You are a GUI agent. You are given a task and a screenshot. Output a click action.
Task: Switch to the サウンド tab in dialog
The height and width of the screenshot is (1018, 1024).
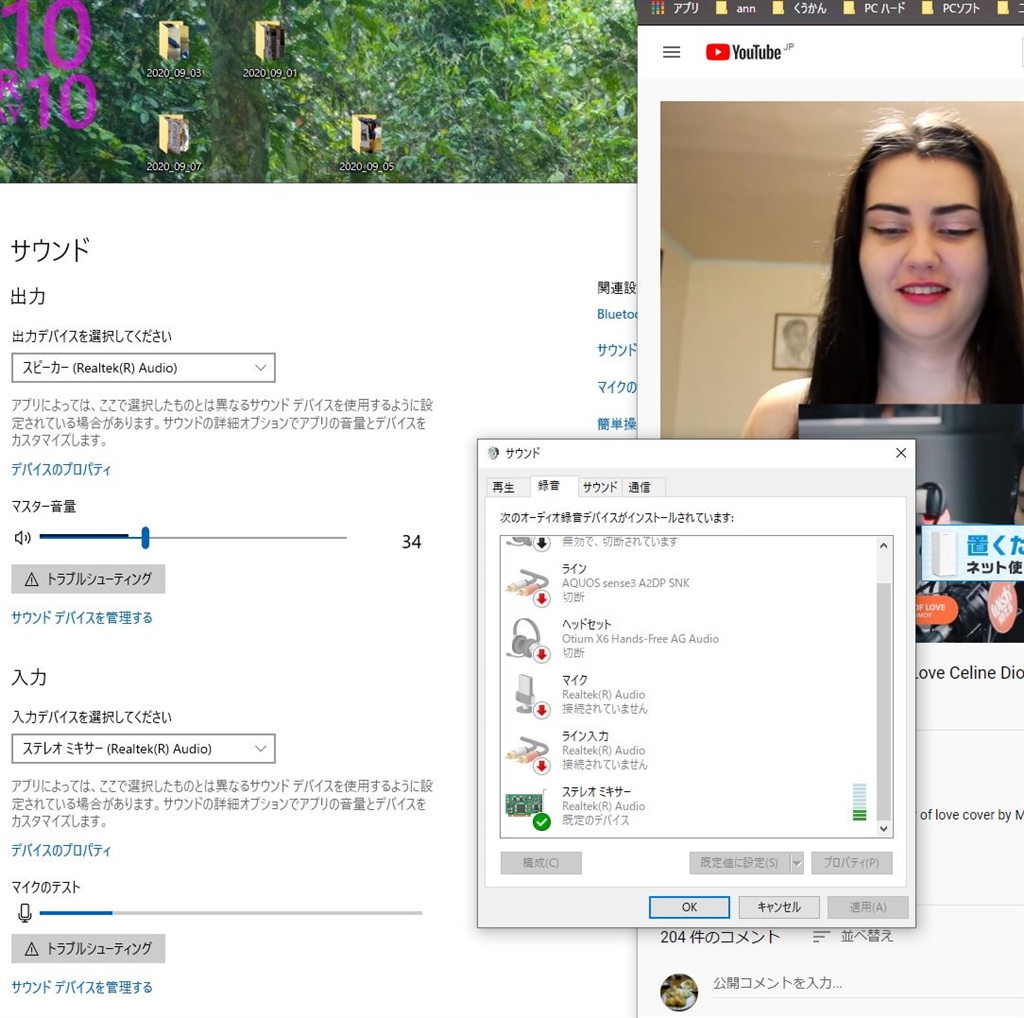[x=600, y=487]
